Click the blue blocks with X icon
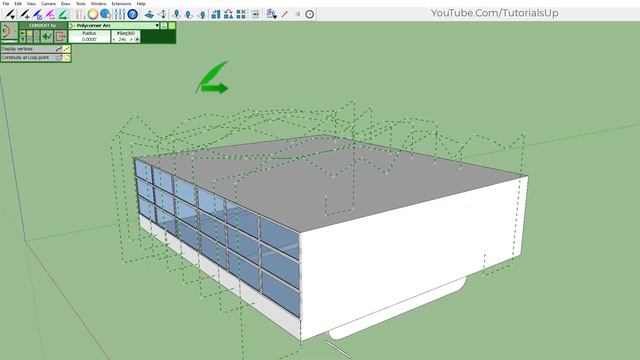The image size is (640, 360). [241, 15]
